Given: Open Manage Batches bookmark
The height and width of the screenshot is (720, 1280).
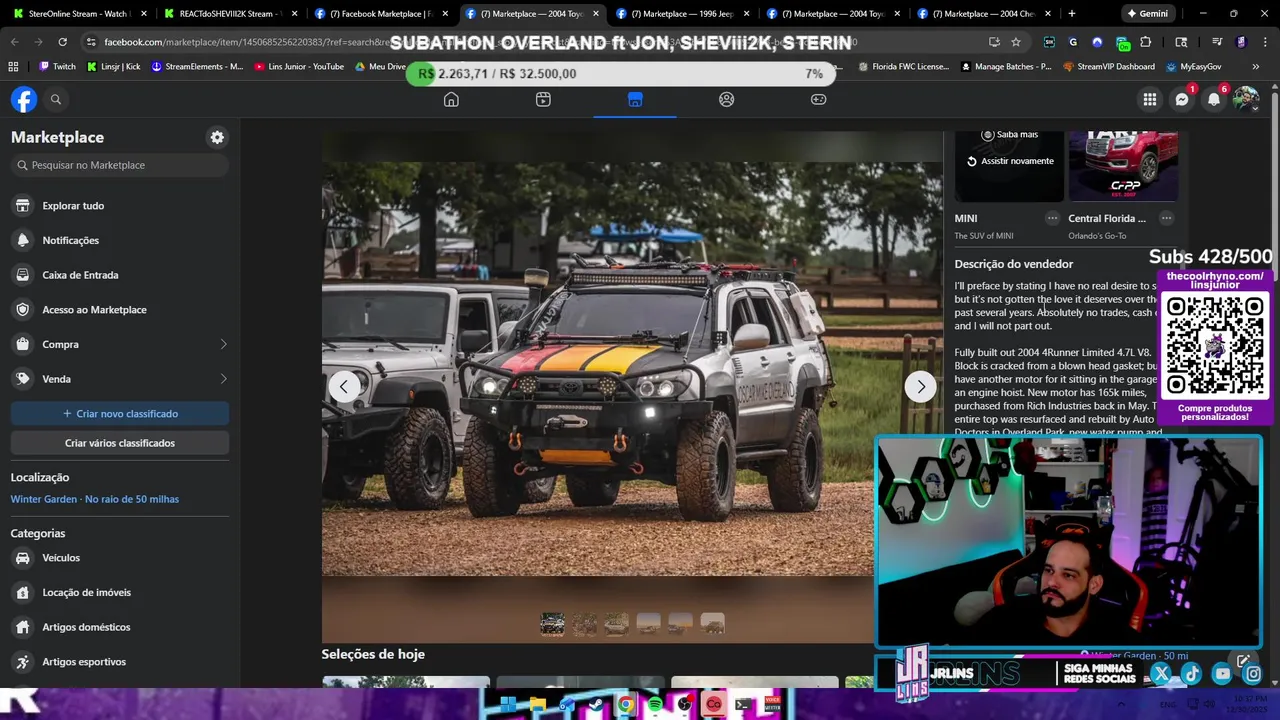Looking at the screenshot, I should tap(1006, 66).
